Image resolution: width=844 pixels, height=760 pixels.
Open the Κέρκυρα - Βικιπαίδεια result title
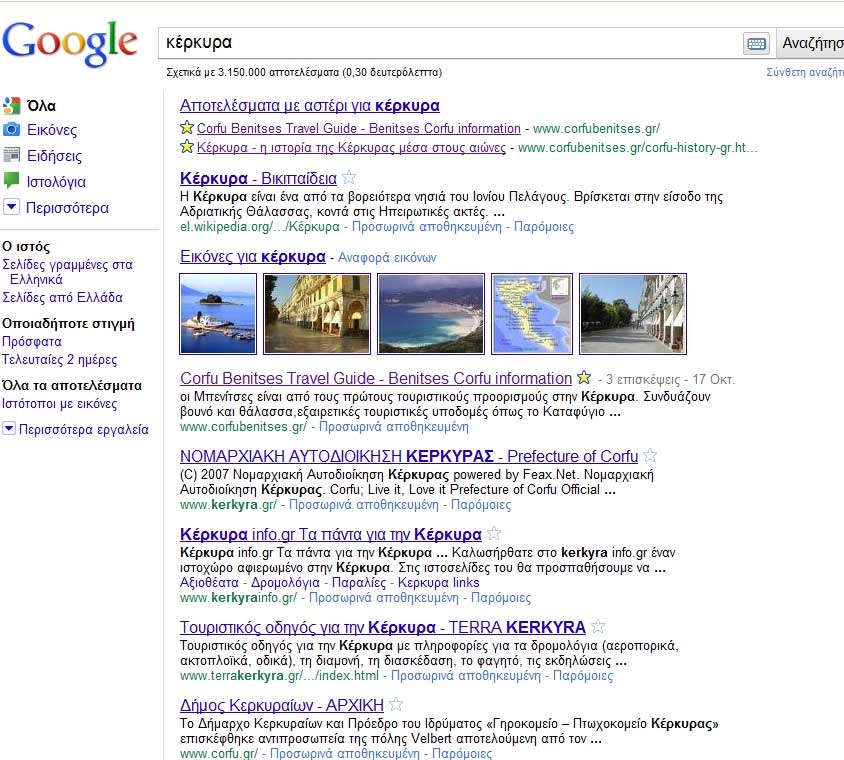[x=258, y=178]
